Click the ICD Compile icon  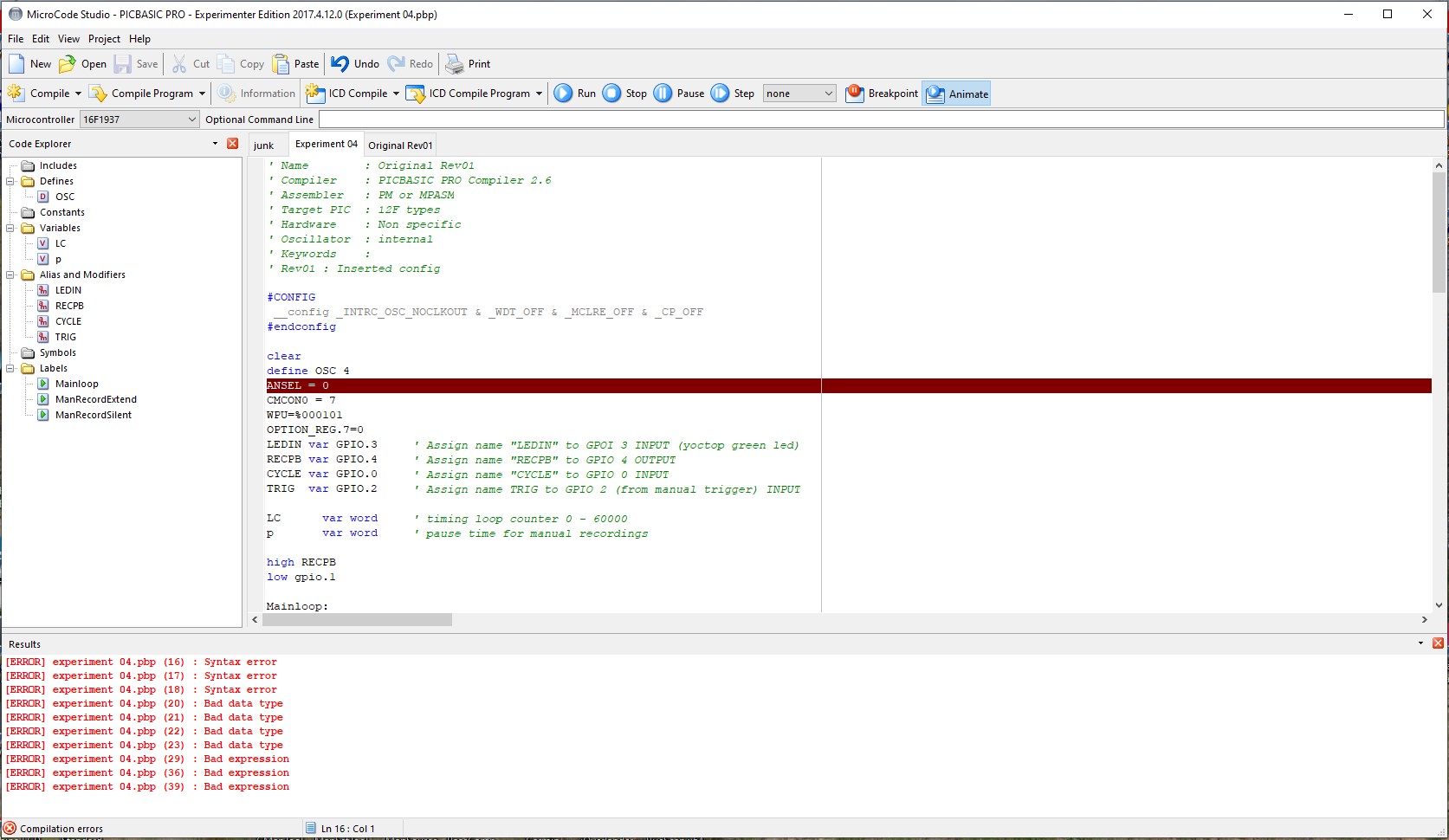(x=316, y=94)
